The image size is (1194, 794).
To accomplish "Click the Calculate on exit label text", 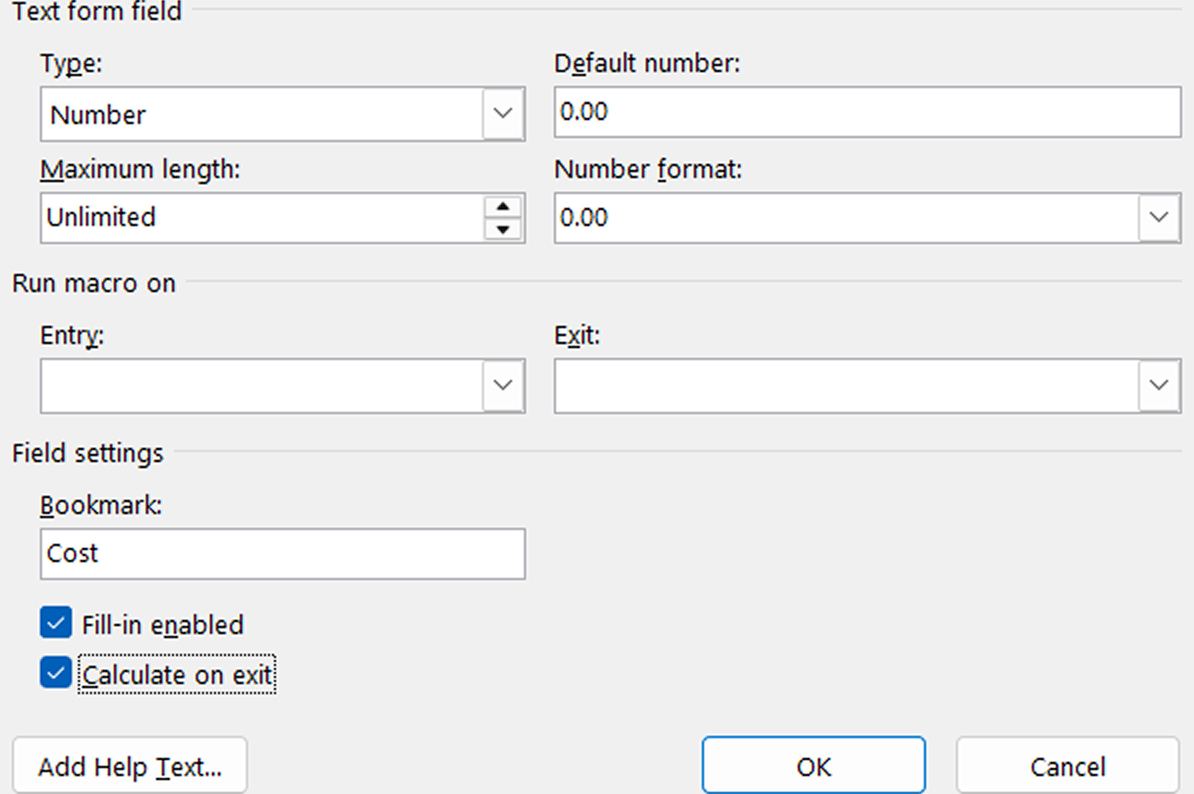I will pos(177,675).
